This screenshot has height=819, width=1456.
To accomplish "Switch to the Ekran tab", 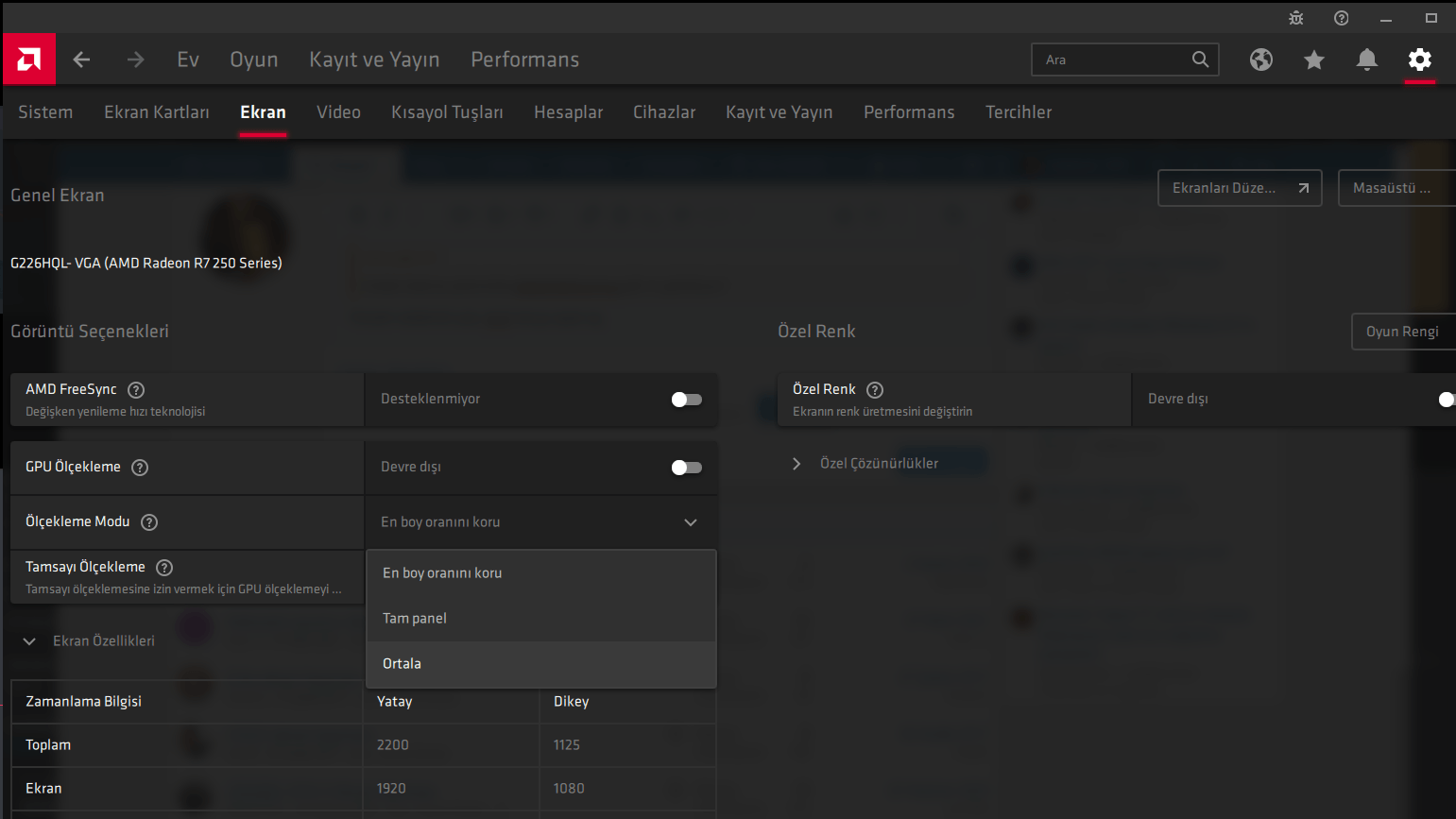I will pyautogui.click(x=263, y=112).
